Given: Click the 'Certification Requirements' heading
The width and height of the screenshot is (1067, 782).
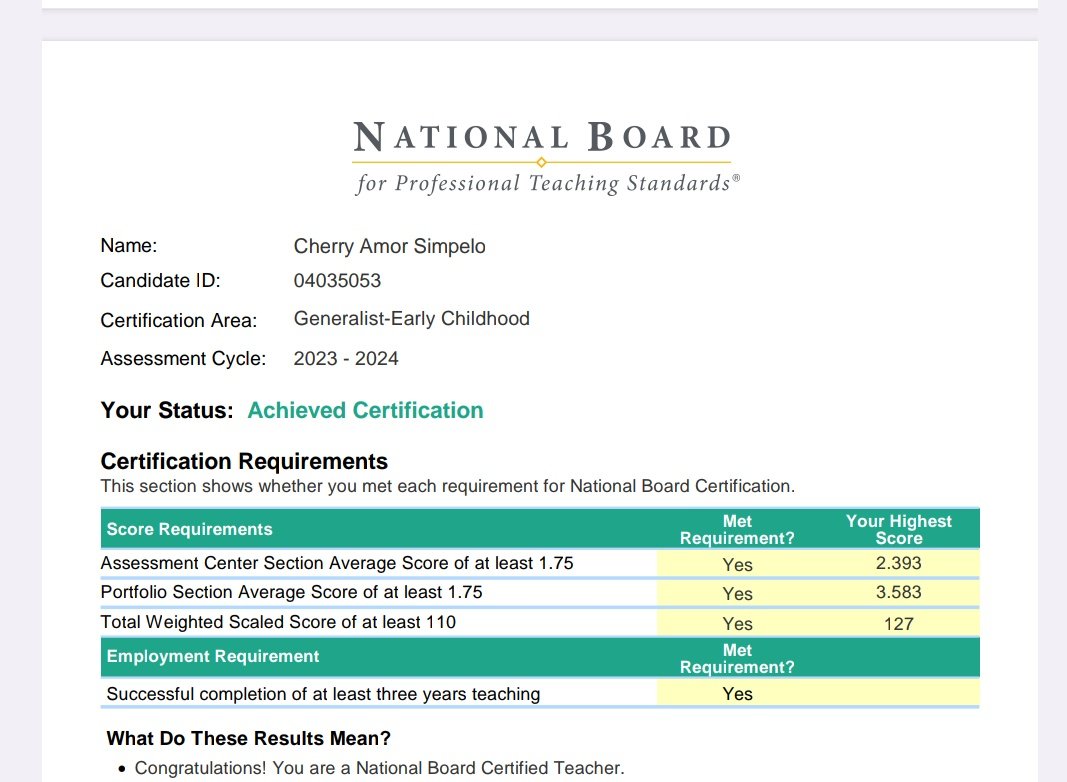Looking at the screenshot, I should (244, 461).
